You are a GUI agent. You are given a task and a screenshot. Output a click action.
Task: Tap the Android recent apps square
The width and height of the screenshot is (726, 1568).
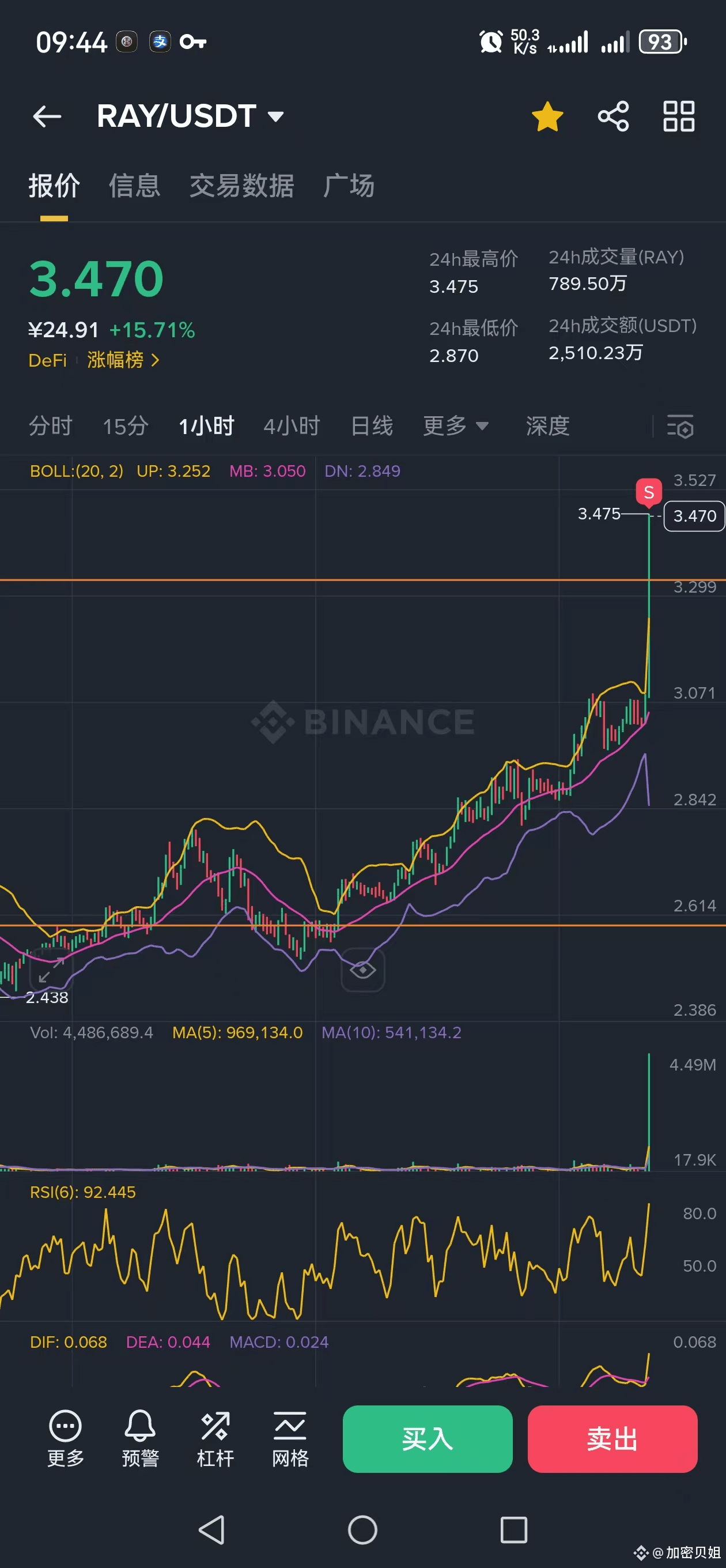(513, 1529)
